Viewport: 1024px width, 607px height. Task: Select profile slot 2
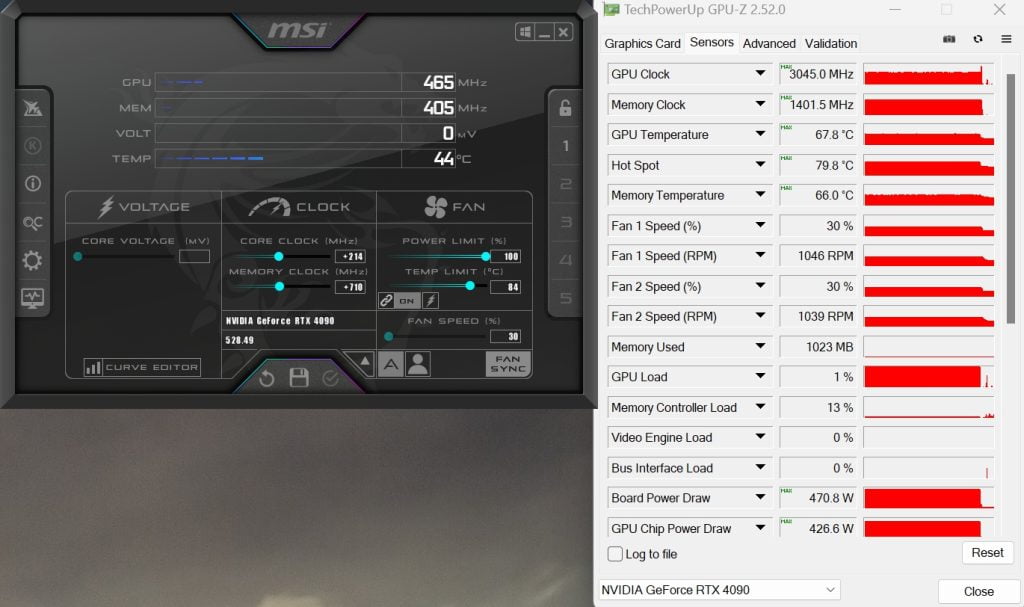coord(566,184)
